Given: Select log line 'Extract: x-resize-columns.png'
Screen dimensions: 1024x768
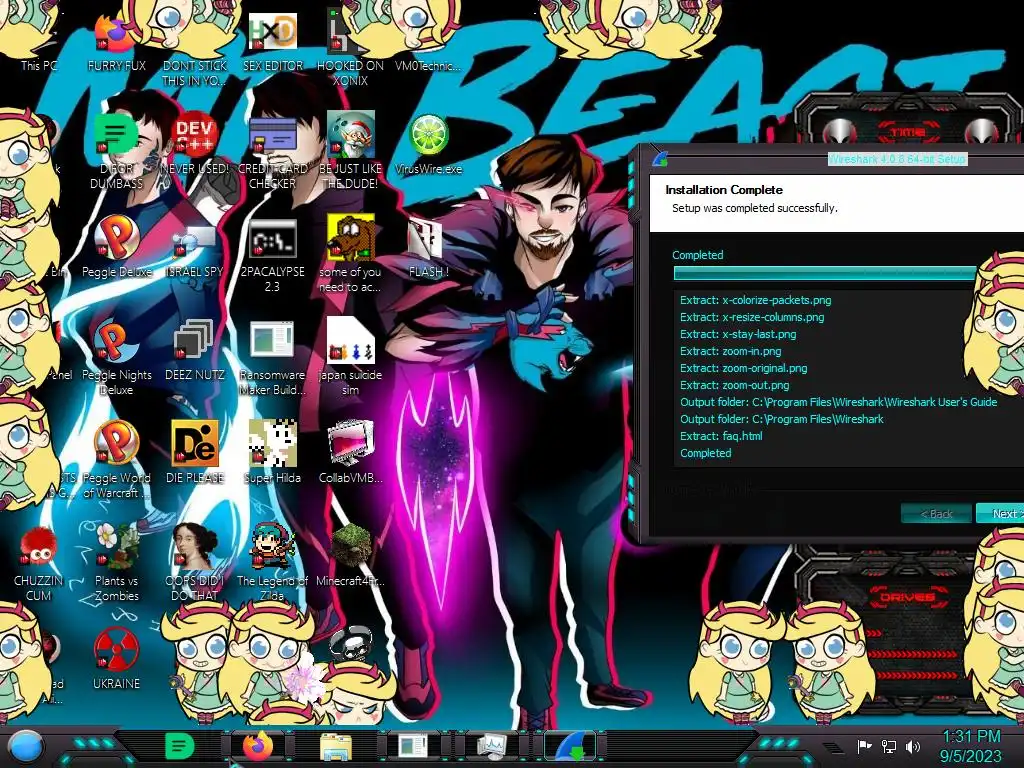Looking at the screenshot, I should (x=752, y=317).
